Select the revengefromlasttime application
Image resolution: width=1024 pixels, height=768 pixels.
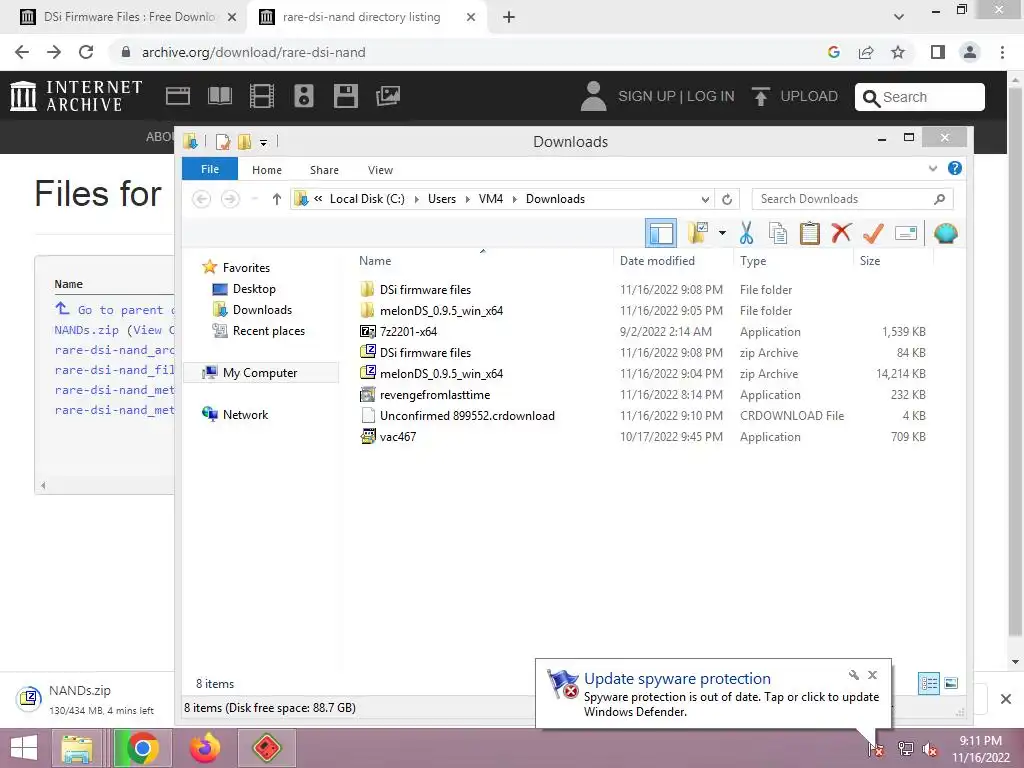coord(434,394)
